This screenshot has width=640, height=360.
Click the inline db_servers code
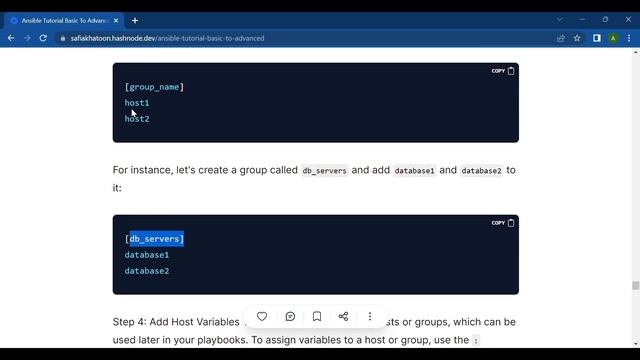pos(324,171)
